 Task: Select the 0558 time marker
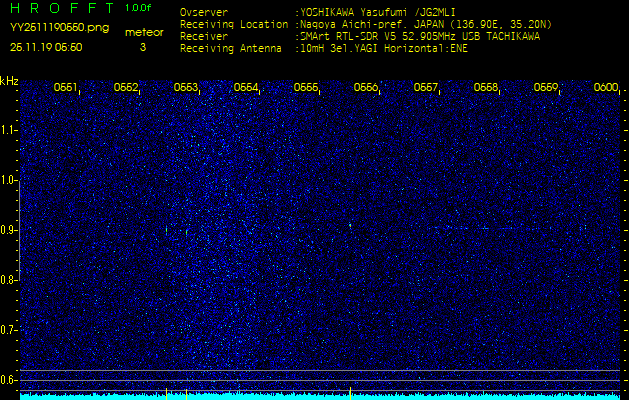(x=486, y=88)
